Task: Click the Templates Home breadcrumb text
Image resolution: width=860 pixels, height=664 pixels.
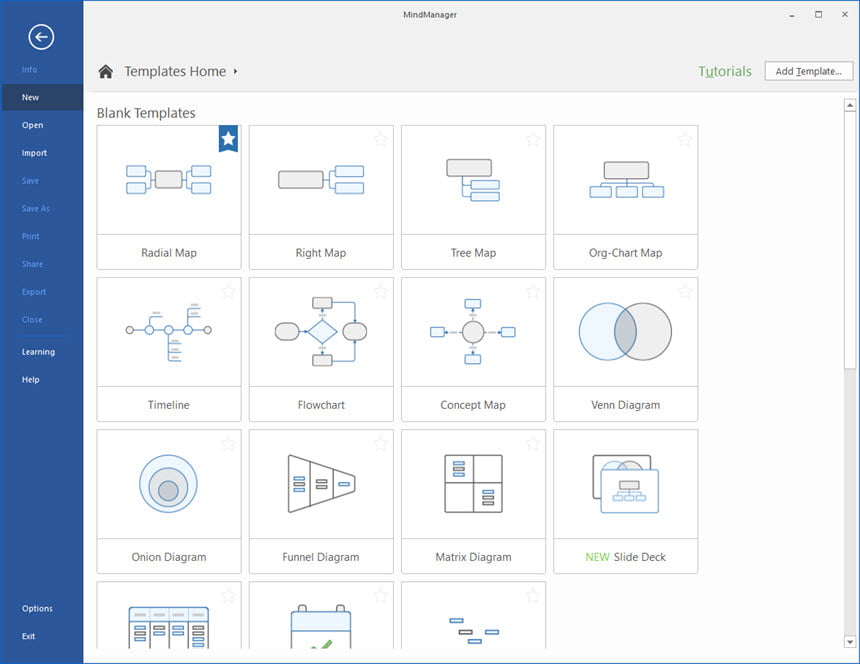Action: pyautogui.click(x=175, y=71)
